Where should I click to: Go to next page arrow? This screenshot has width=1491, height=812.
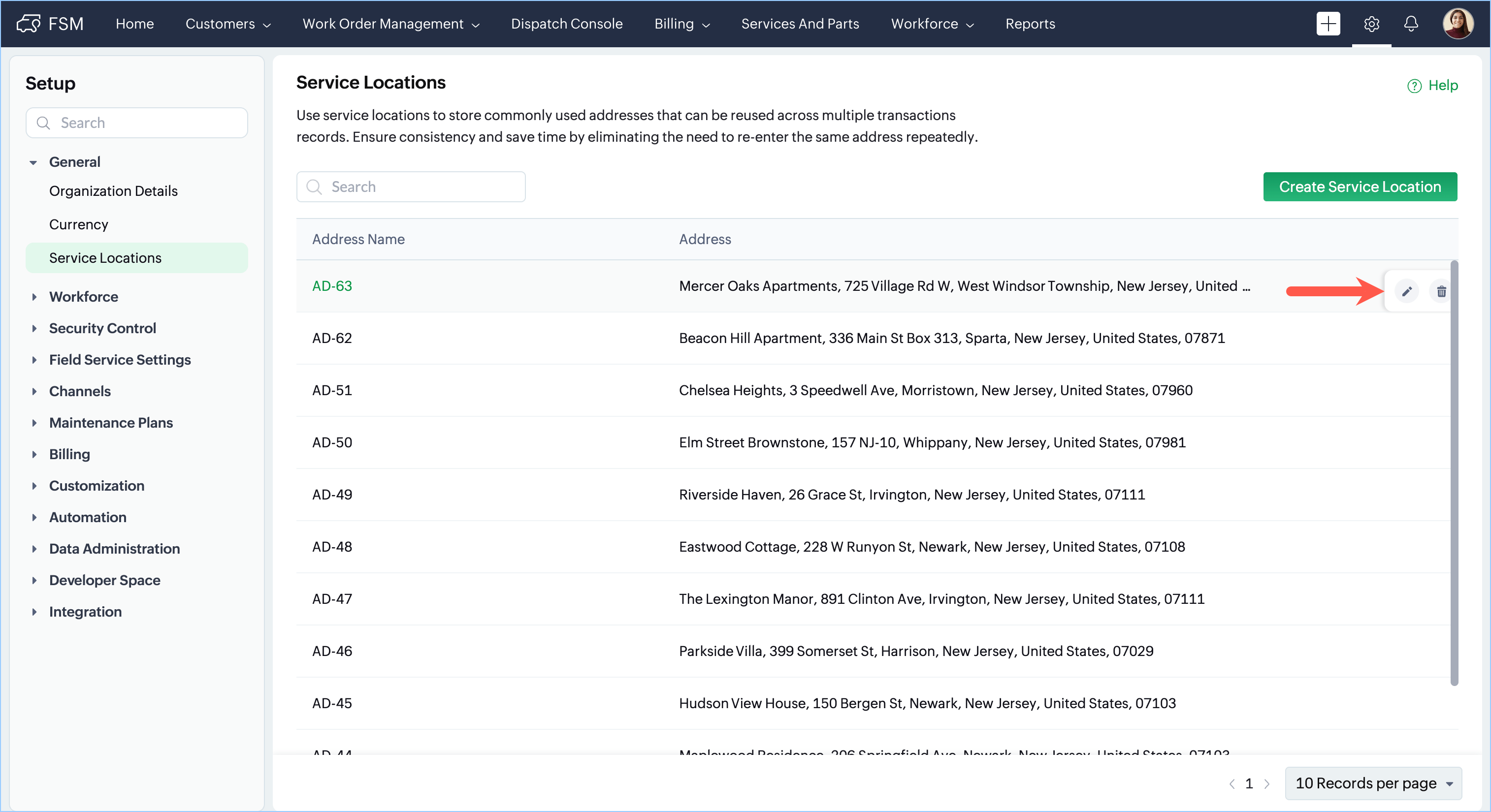click(1267, 783)
